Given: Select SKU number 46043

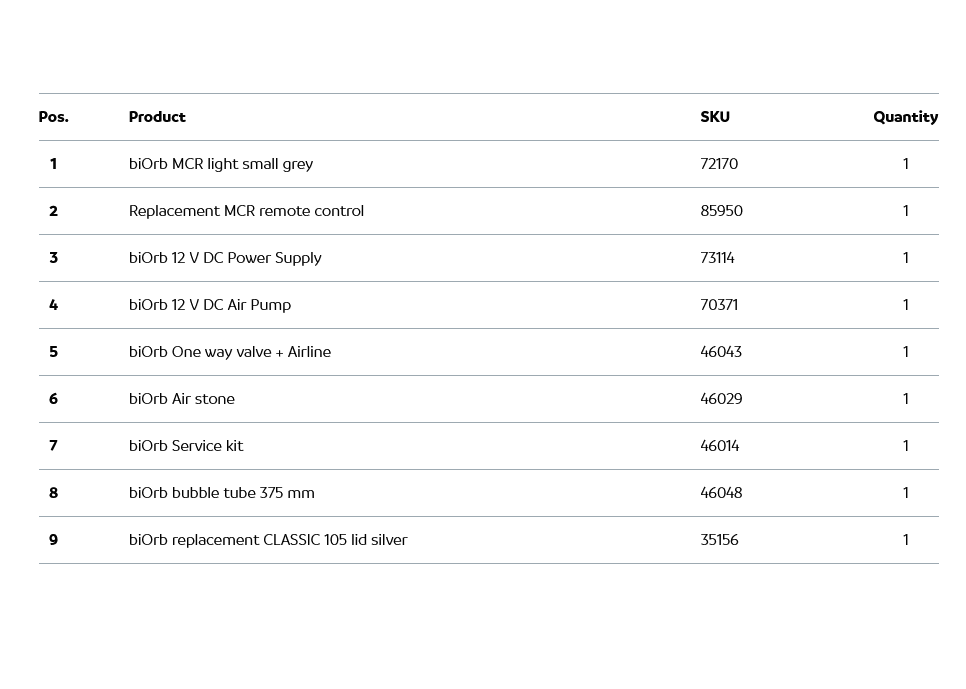Looking at the screenshot, I should (721, 352).
